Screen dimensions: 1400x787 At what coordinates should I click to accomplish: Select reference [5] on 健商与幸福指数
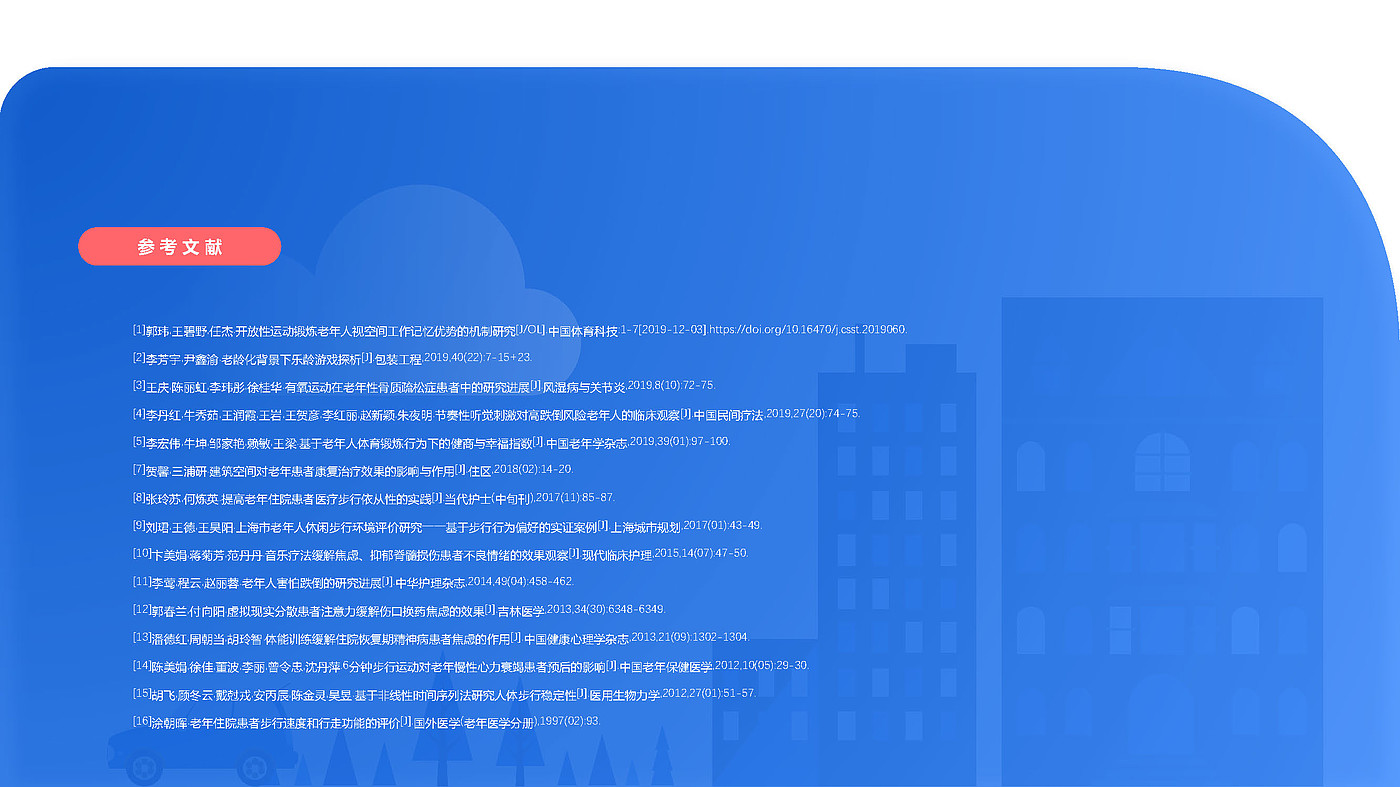click(431, 442)
